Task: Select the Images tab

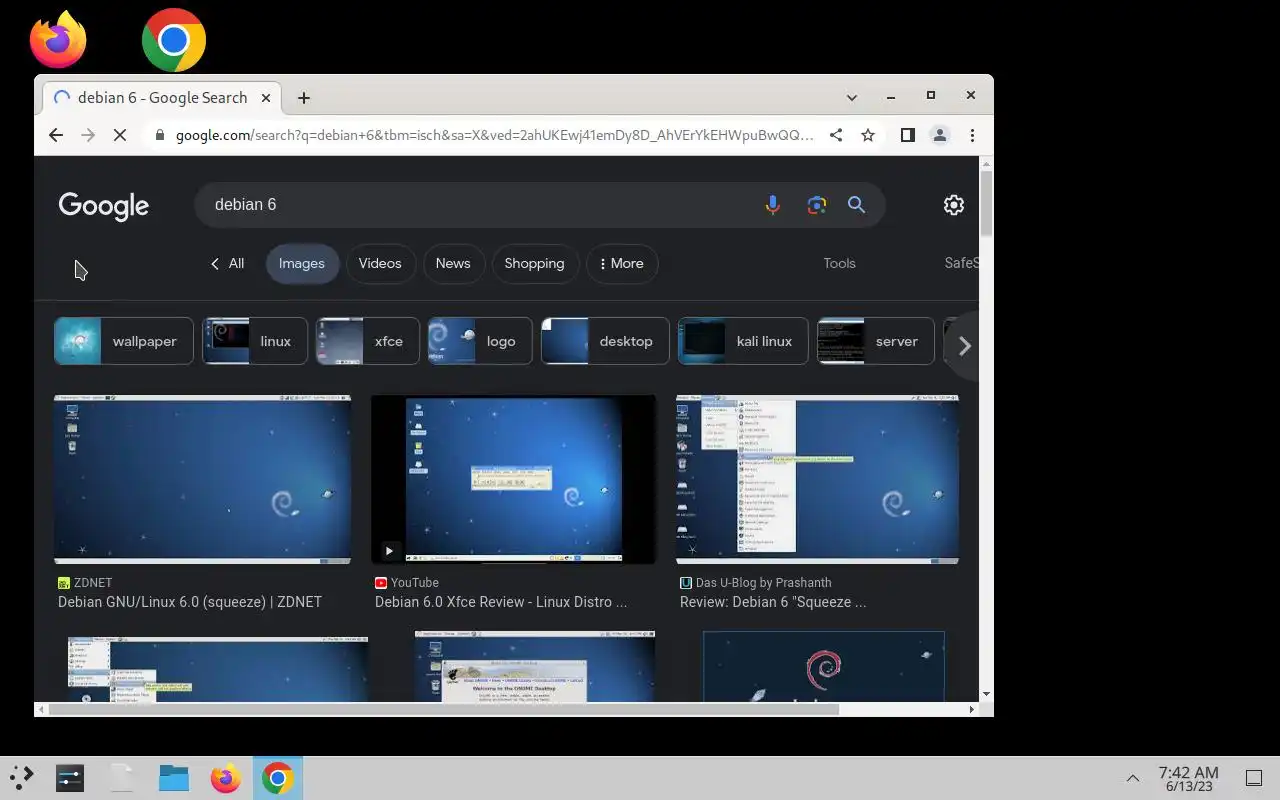Action: [x=302, y=264]
